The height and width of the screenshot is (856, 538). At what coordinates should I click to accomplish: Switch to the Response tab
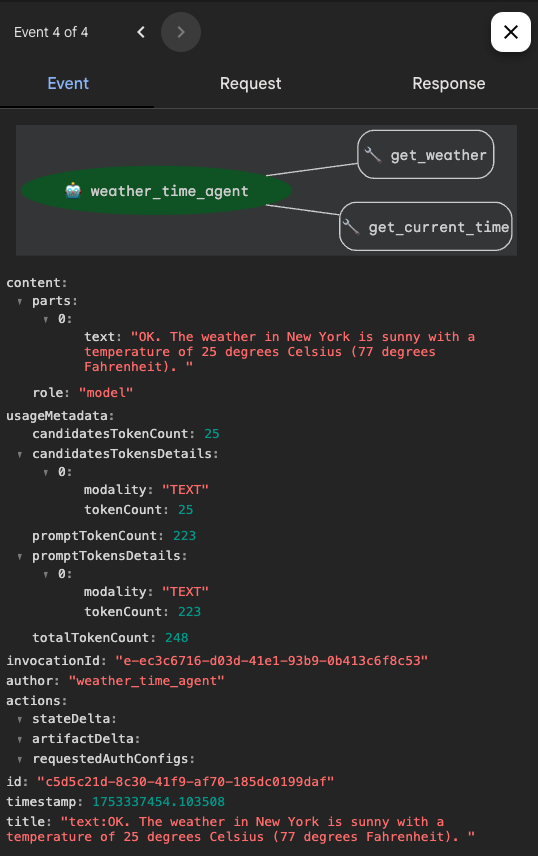pos(448,84)
